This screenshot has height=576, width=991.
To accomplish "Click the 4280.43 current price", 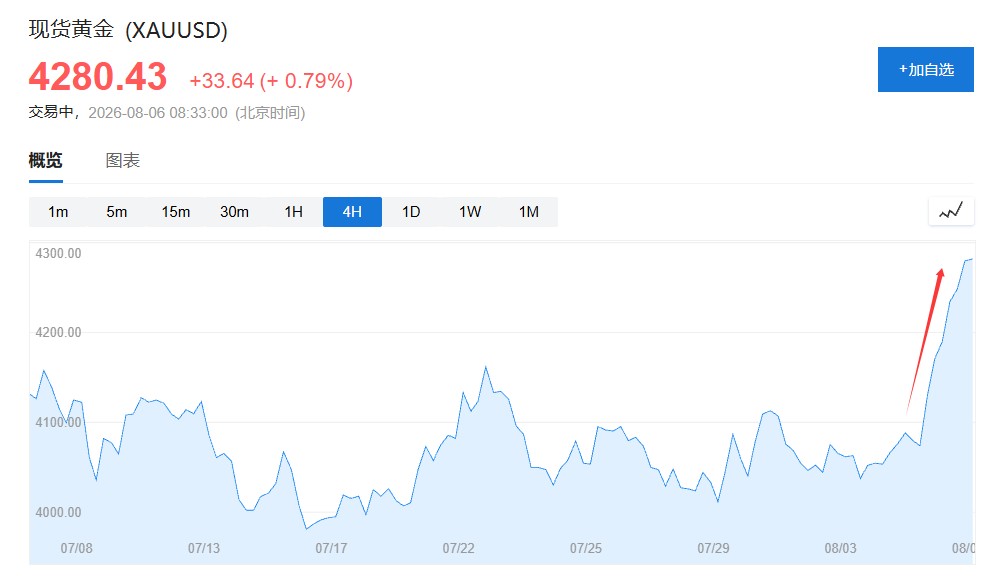I will click(x=98, y=77).
